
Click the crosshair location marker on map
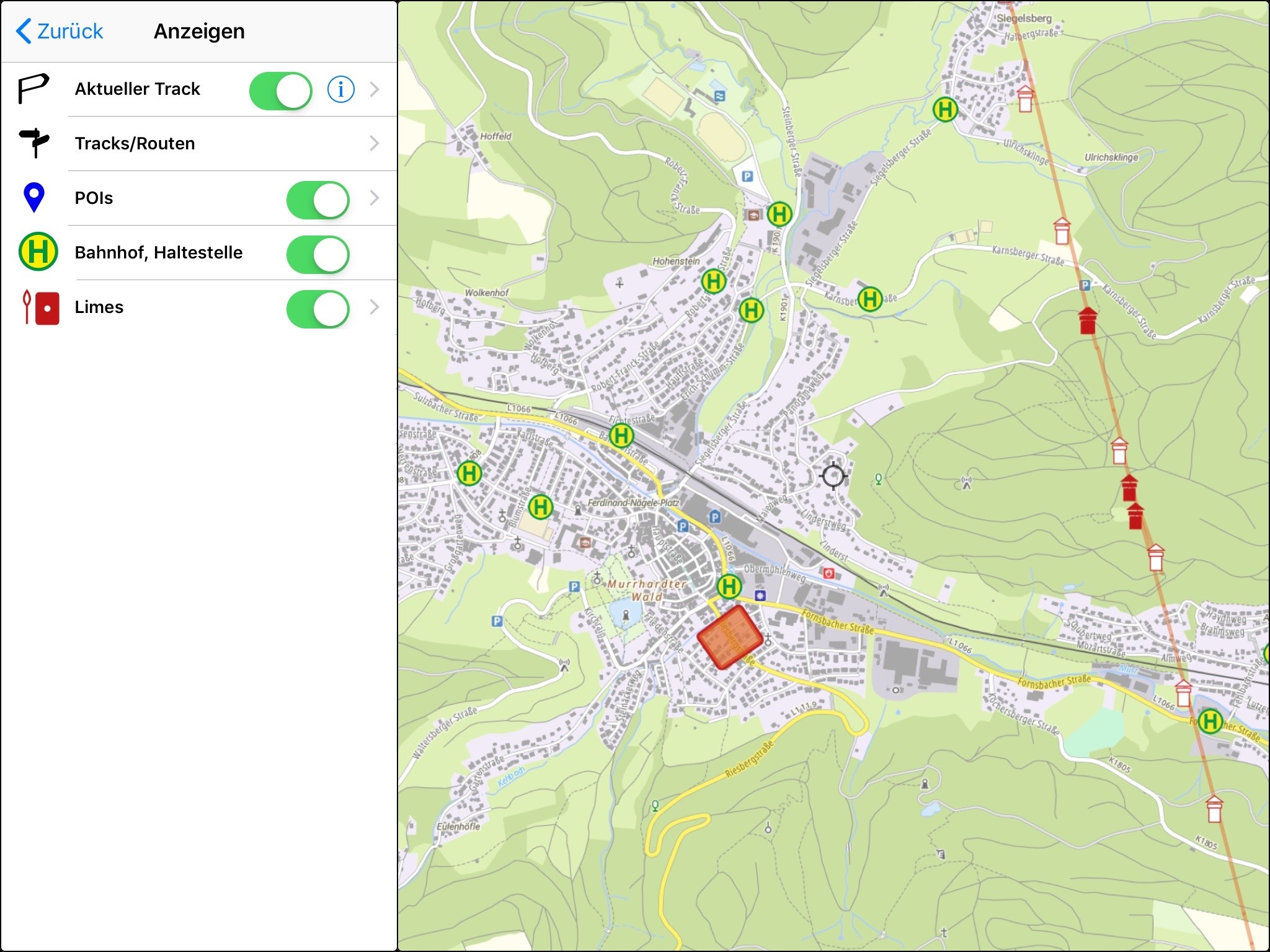[x=833, y=476]
